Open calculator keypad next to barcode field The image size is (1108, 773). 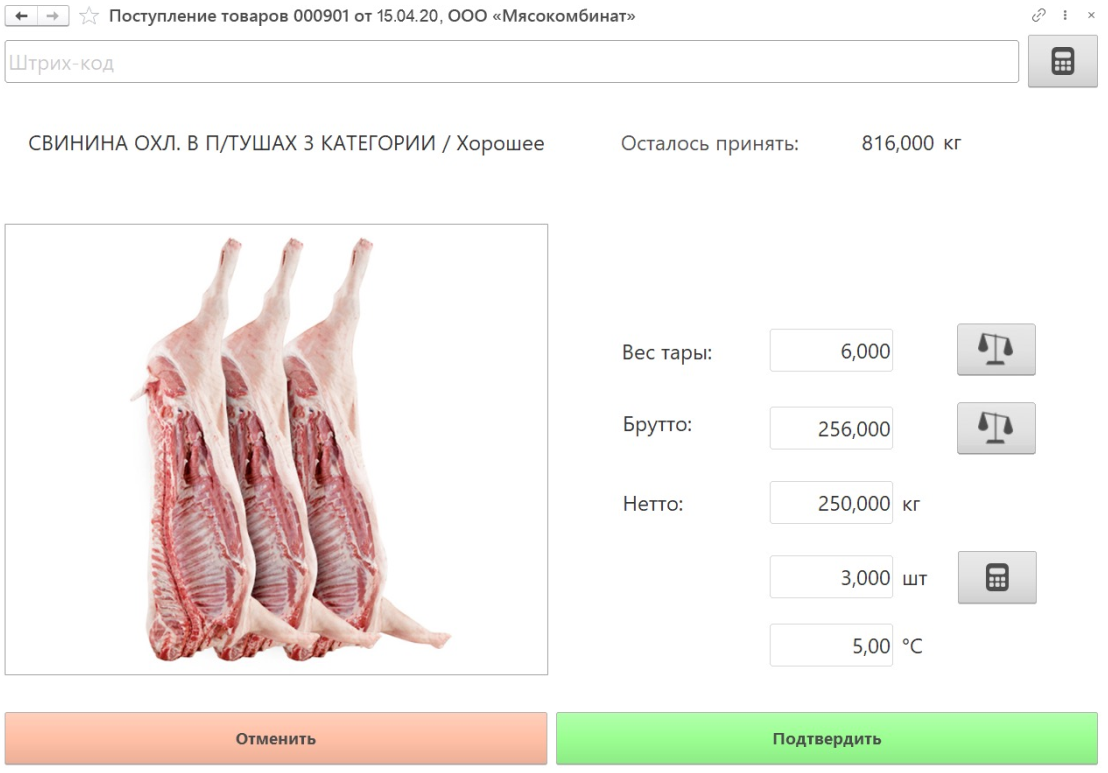tap(1062, 61)
